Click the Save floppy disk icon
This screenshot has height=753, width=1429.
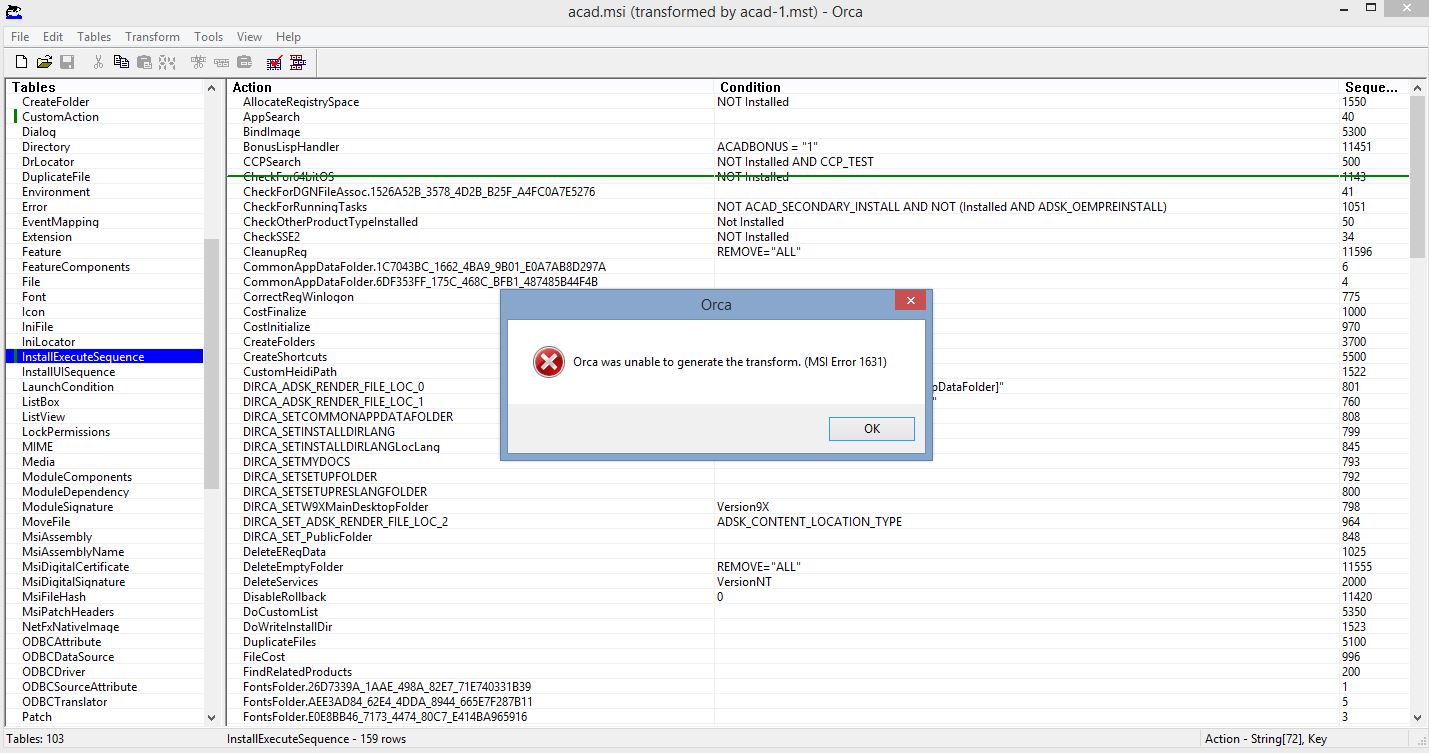coord(67,62)
